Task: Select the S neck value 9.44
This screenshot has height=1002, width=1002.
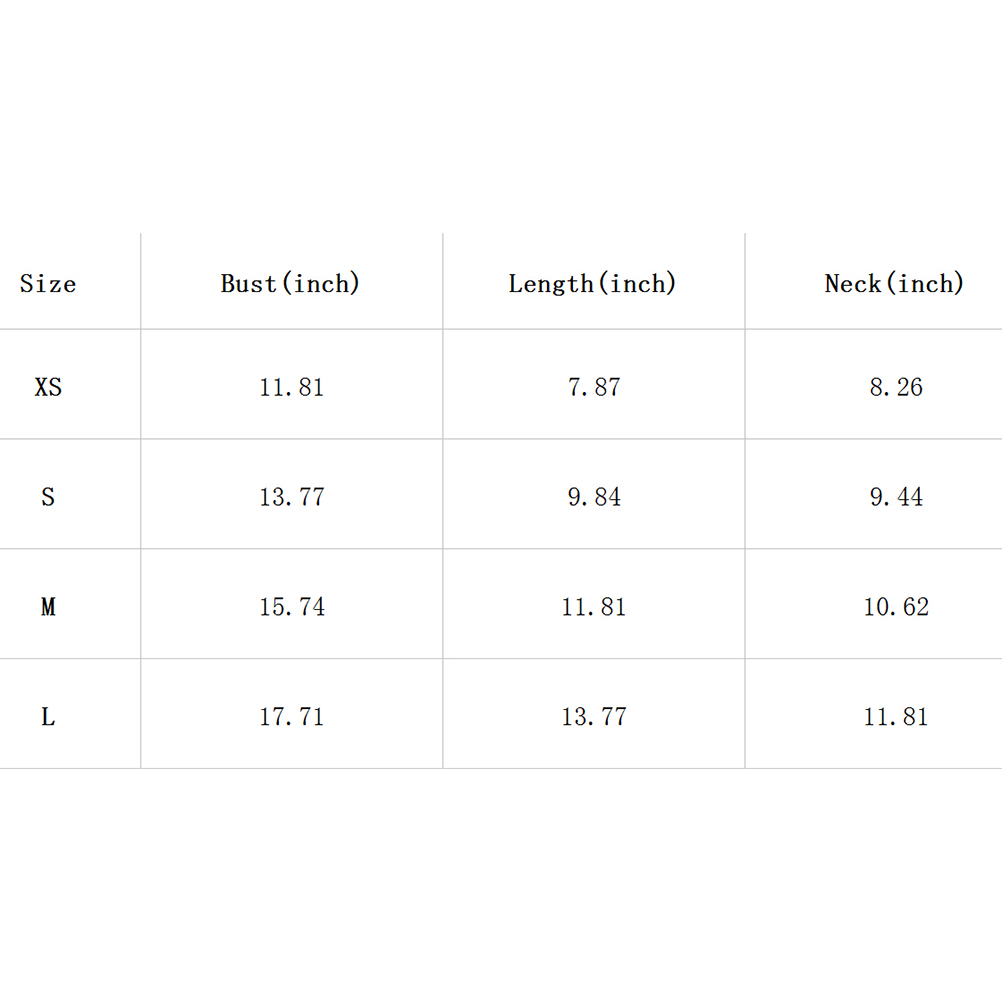Action: [x=896, y=497]
